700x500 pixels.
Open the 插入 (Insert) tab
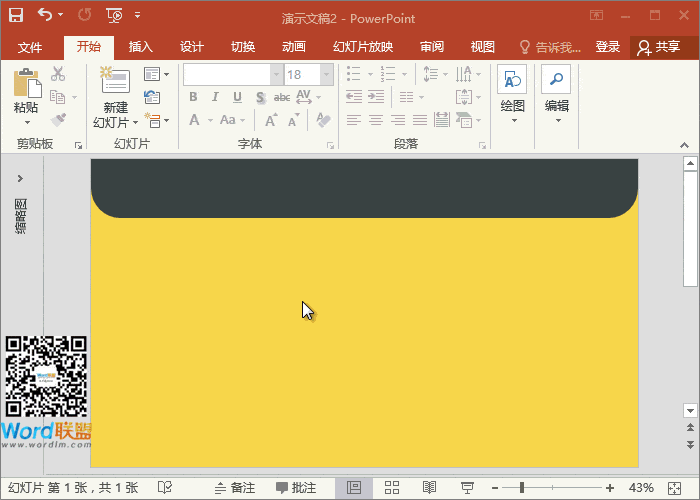point(141,47)
